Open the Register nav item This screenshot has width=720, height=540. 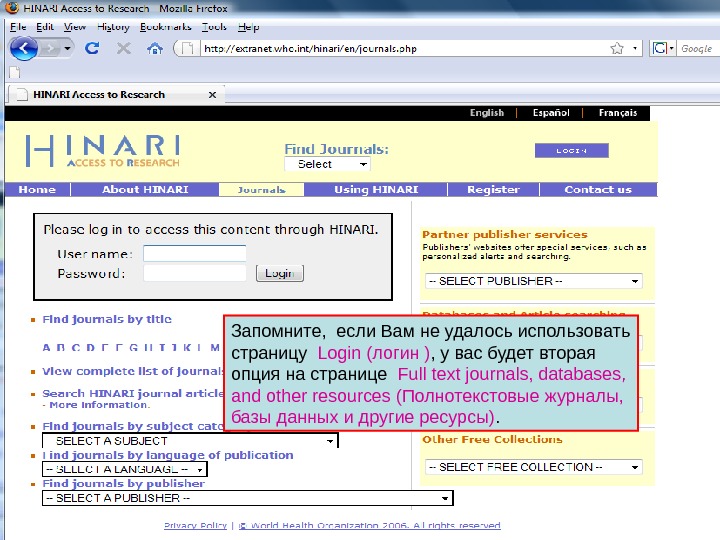pos(493,189)
